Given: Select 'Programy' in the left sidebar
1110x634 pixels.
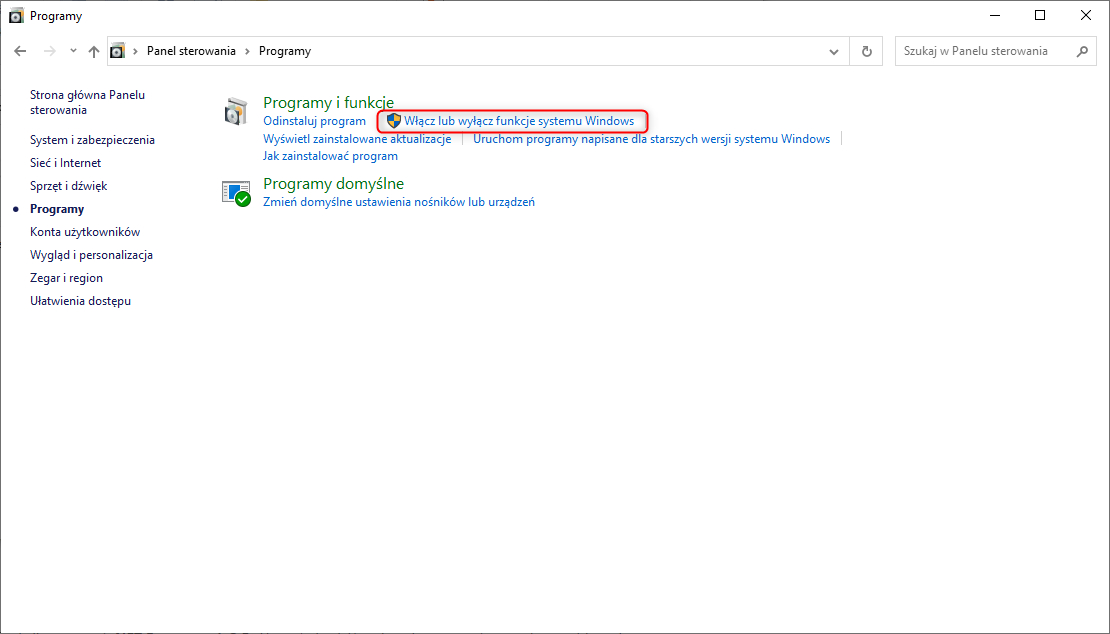Looking at the screenshot, I should (57, 209).
